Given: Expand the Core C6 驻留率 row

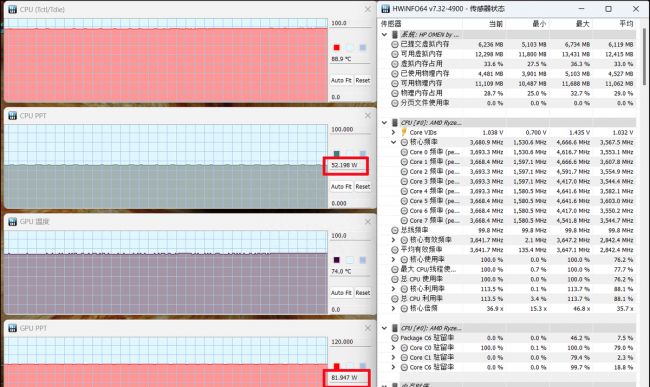Looking at the screenshot, I should (393, 367).
